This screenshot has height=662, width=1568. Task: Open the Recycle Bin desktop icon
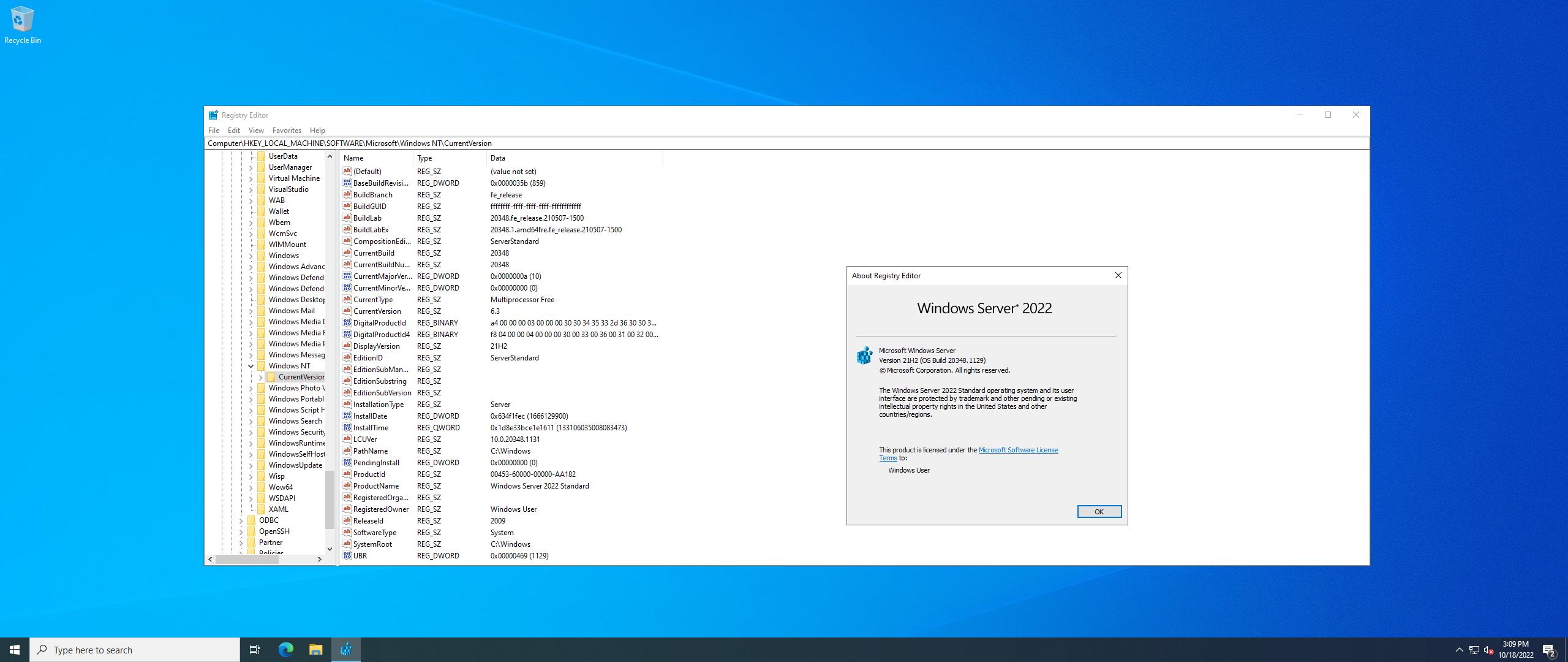pos(22,25)
